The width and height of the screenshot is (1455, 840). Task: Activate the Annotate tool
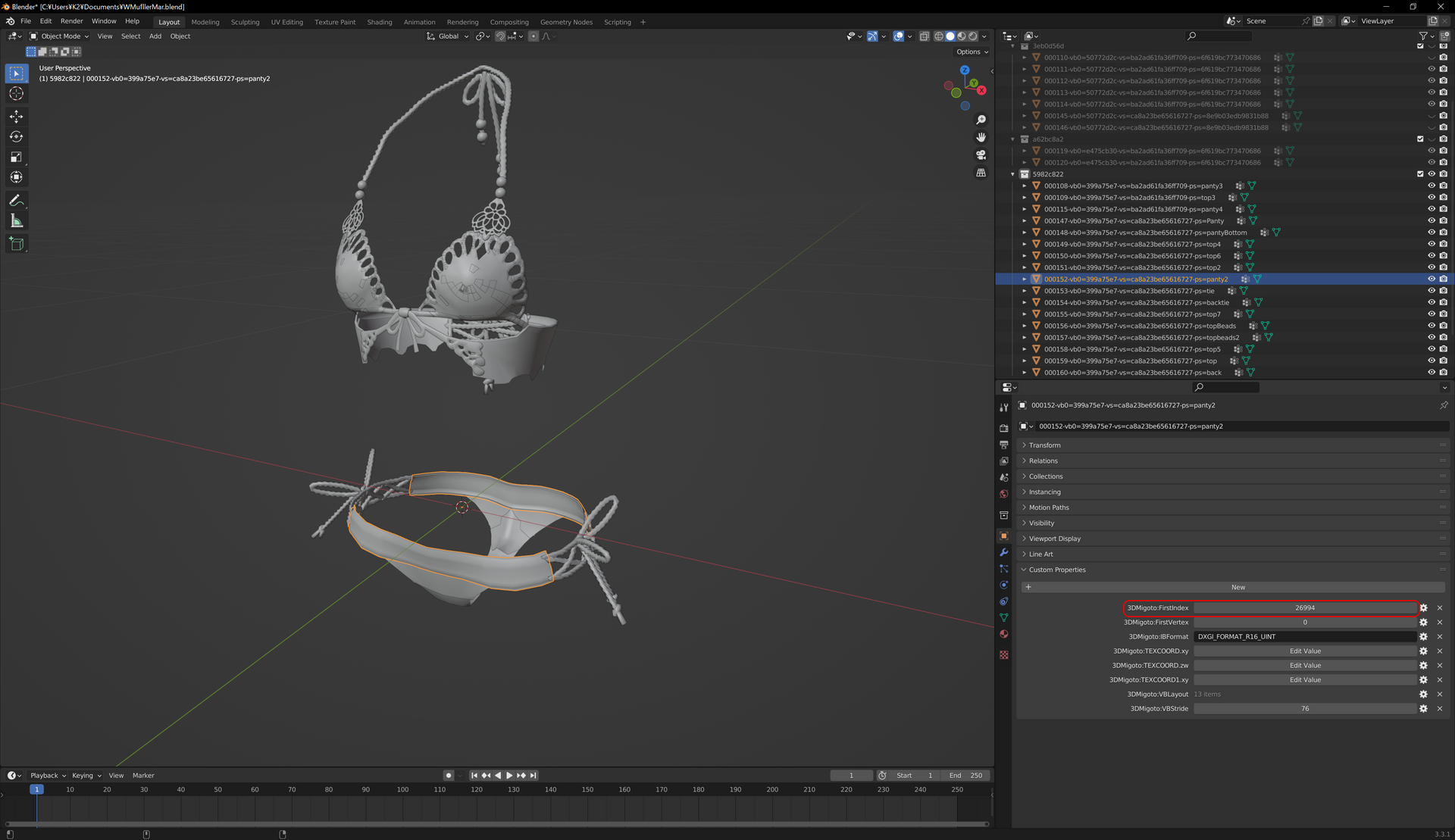[17, 201]
